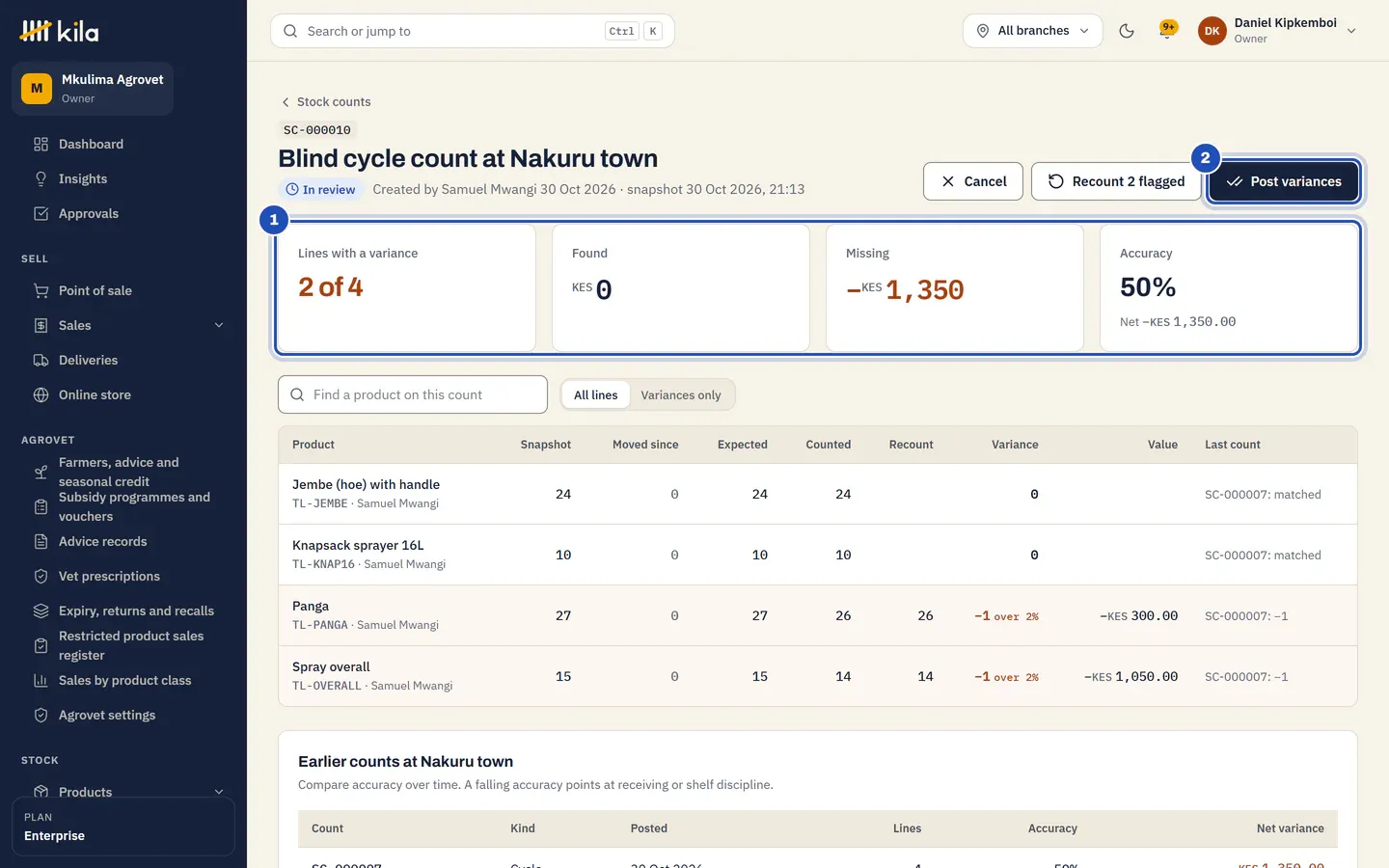Viewport: 1389px width, 868px height.
Task: Click Spray overall product name
Action: (331, 666)
